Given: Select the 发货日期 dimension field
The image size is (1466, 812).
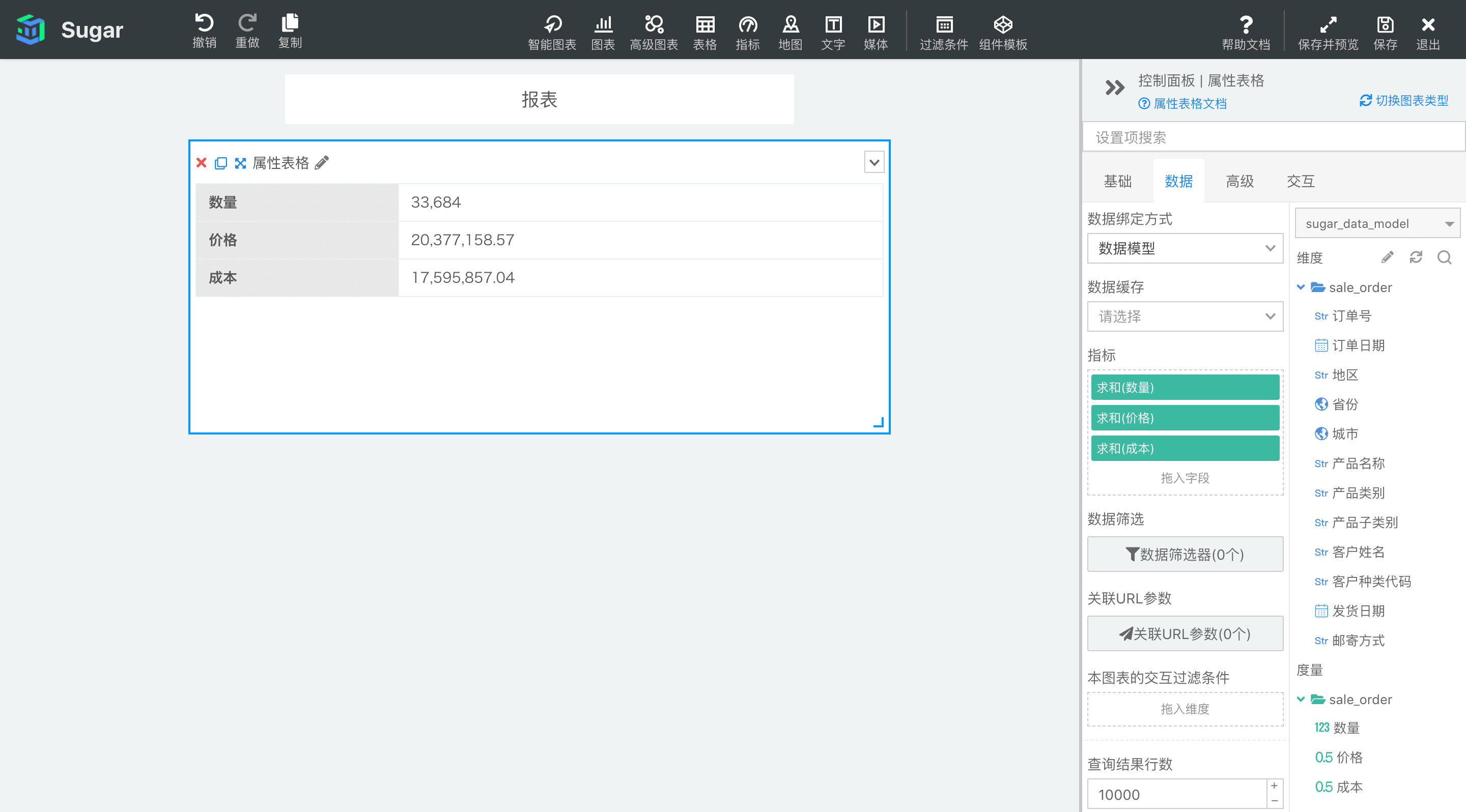Looking at the screenshot, I should coord(1349,611).
